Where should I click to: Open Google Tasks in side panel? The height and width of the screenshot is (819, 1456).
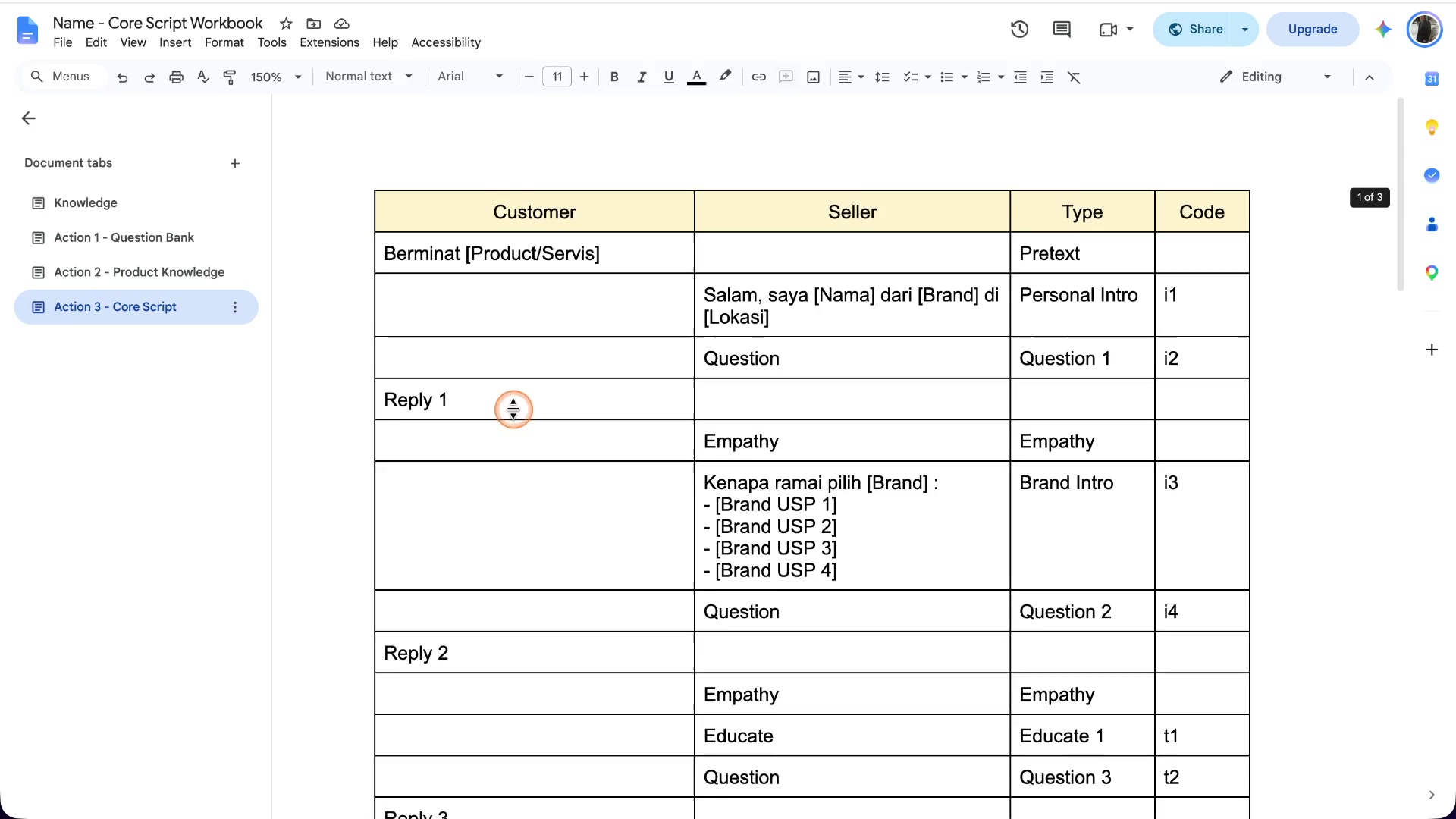[x=1432, y=175]
